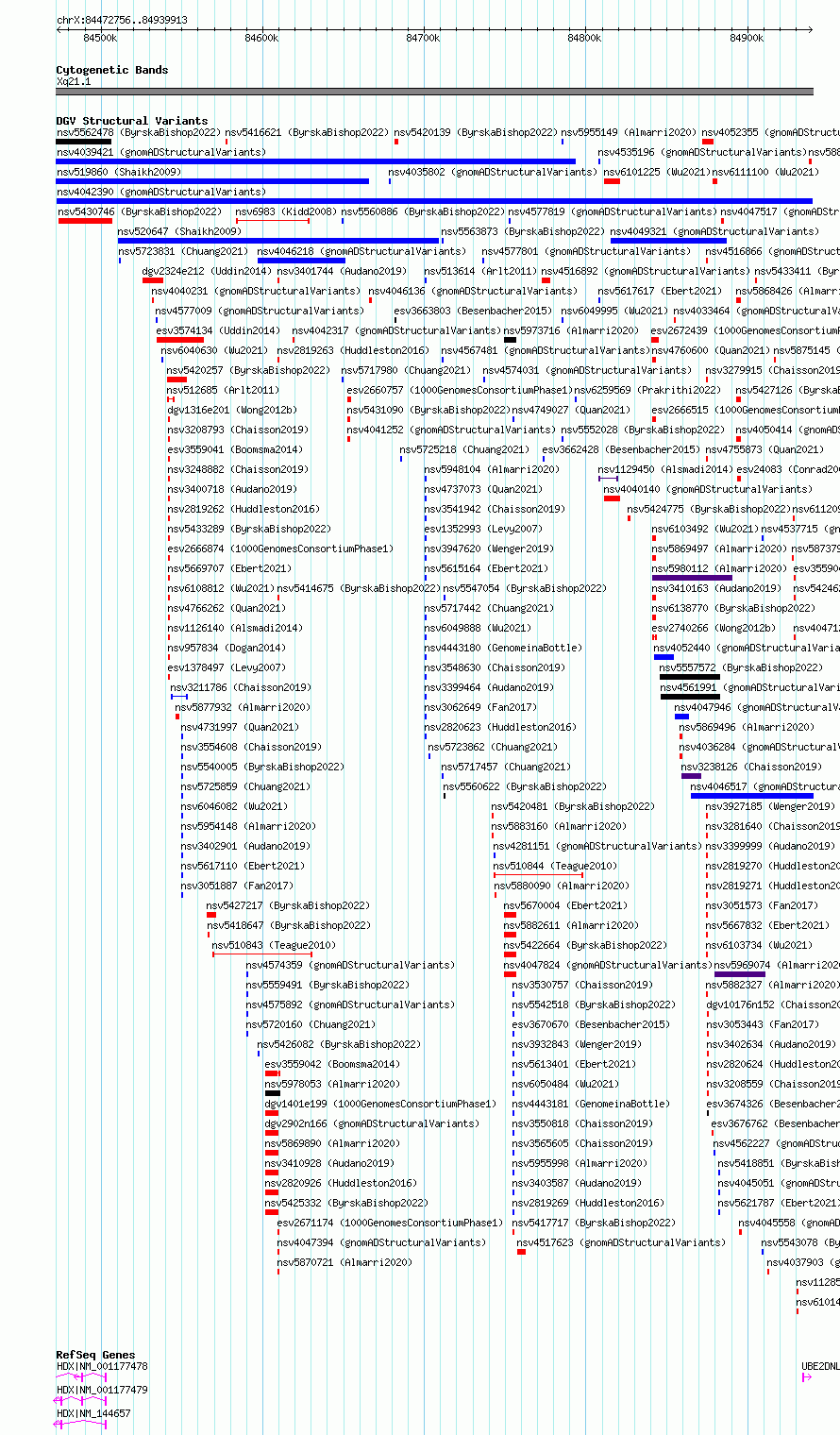Click the gray Xq21.1 cytoband bar
840x1435 pixels.
(x=434, y=92)
